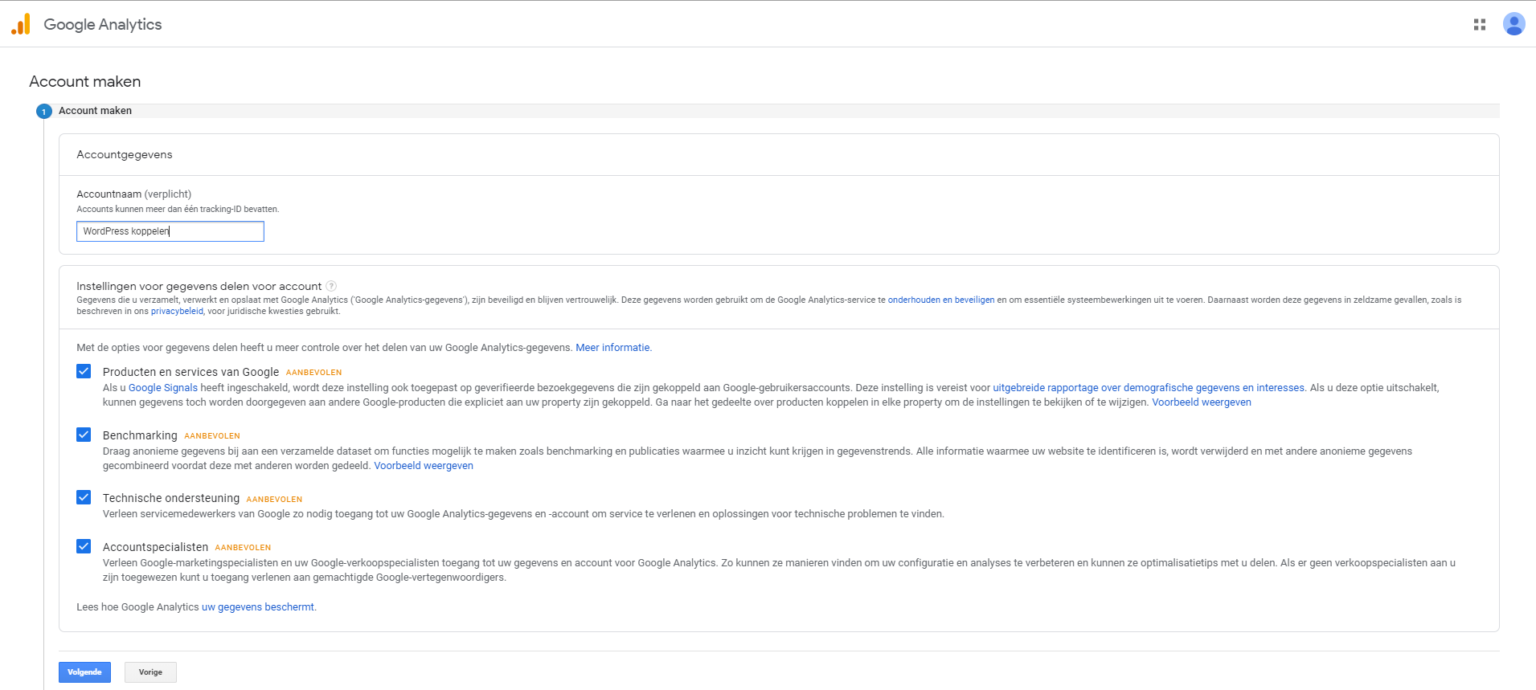The height and width of the screenshot is (690, 1536).
Task: Open the uw gegevens beschermt link
Action: 257,606
